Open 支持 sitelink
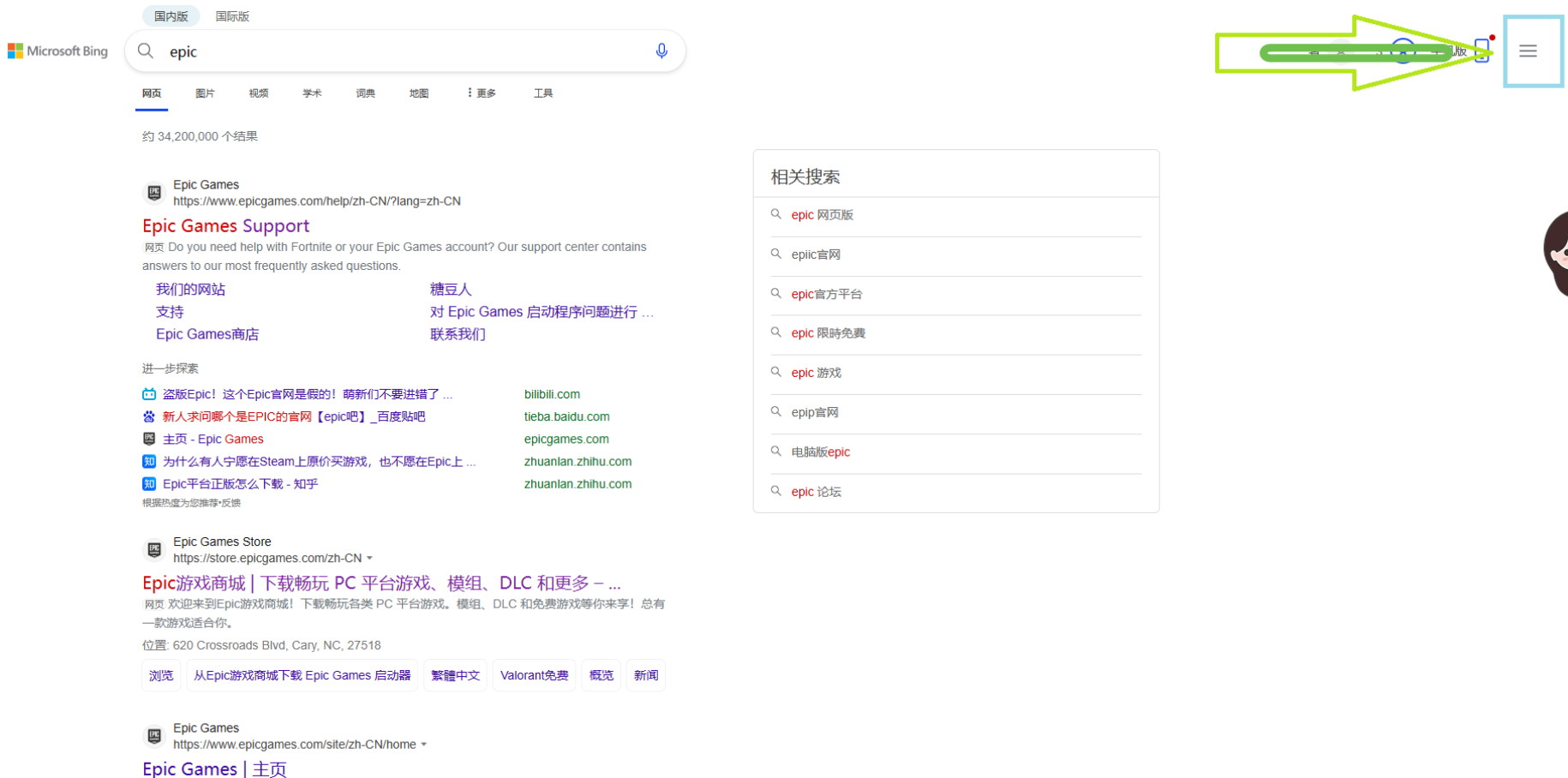 [x=170, y=312]
